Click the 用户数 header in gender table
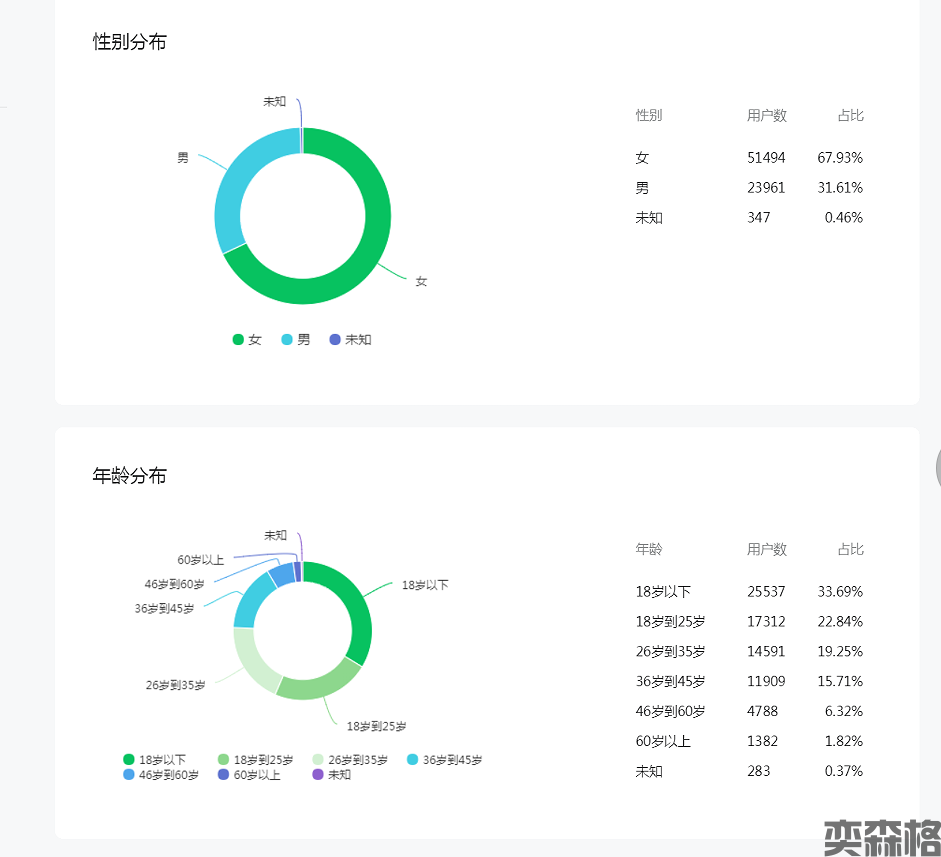941x857 pixels. click(x=766, y=116)
